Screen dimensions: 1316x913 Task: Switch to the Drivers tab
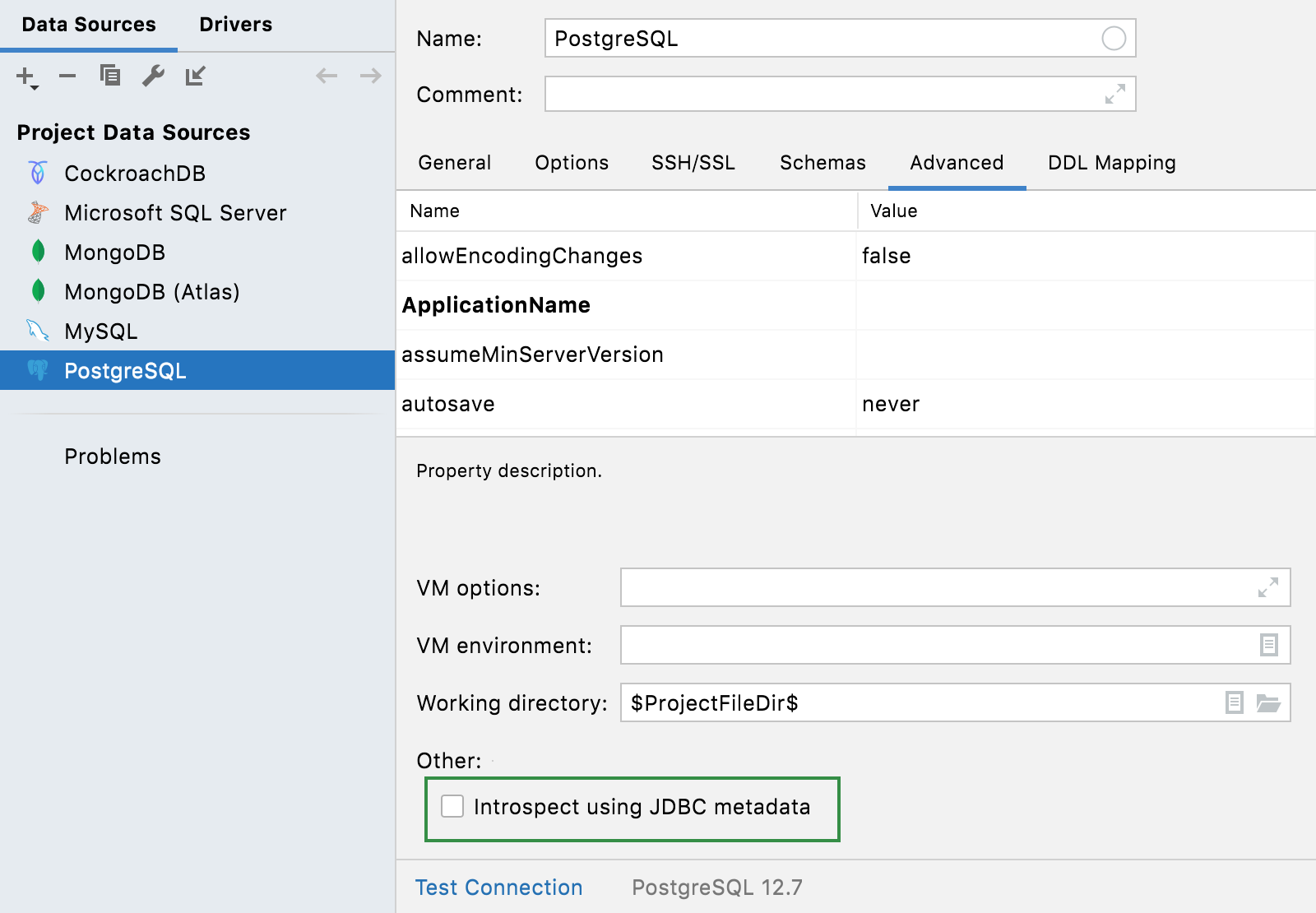coord(235,24)
